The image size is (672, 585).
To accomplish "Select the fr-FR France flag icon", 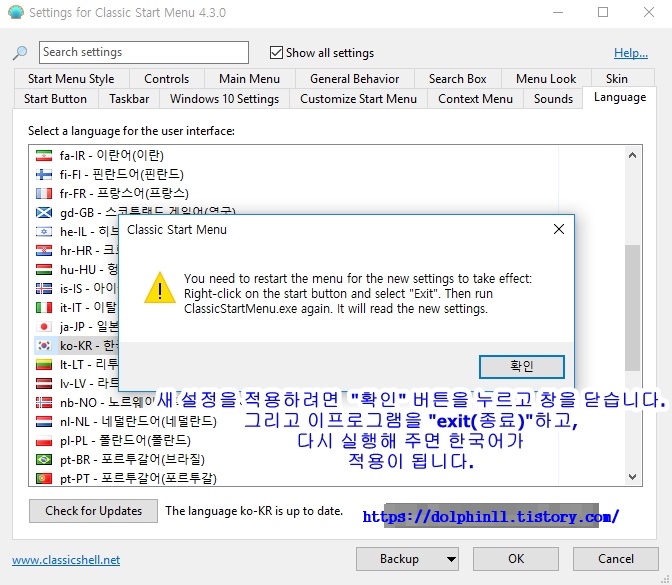I will (x=44, y=194).
